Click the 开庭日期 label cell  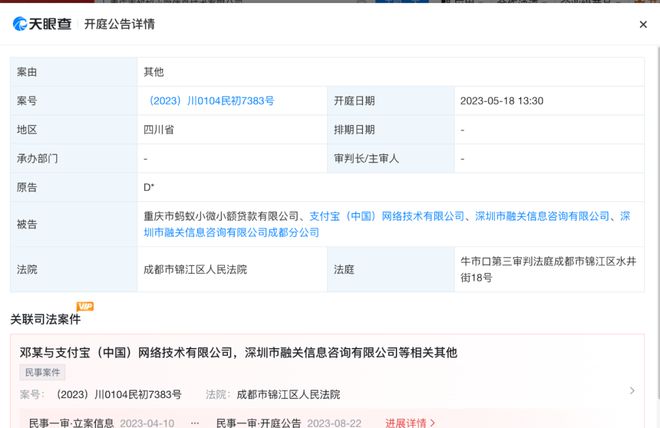click(391, 101)
